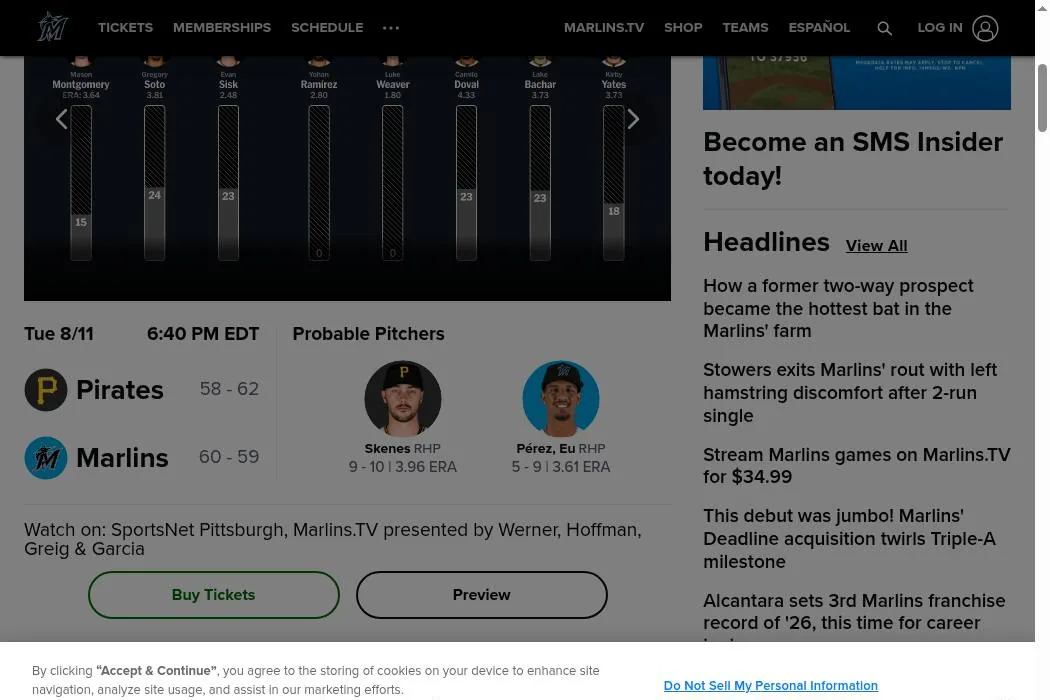
Task: Switch the site to Español
Action: pos(818,27)
